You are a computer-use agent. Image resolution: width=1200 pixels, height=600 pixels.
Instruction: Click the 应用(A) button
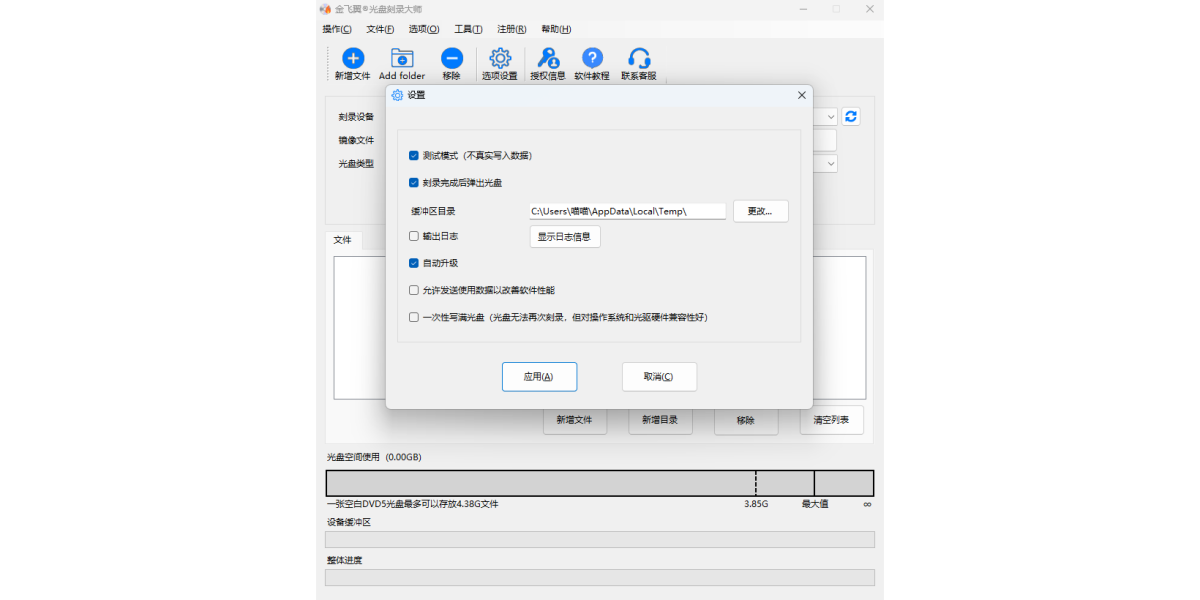[x=539, y=377]
